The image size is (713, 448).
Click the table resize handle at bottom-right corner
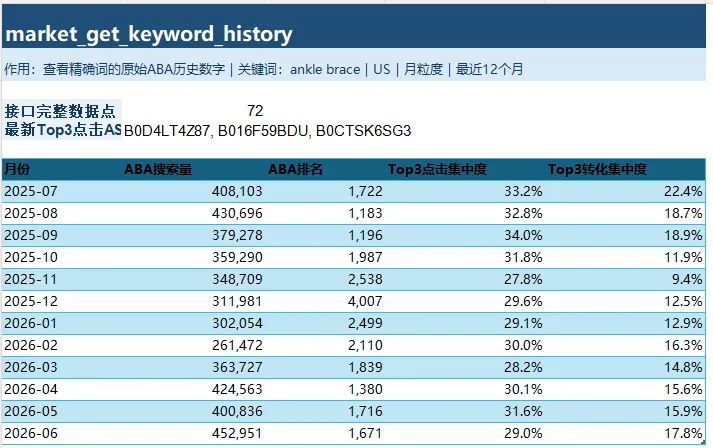point(703,442)
